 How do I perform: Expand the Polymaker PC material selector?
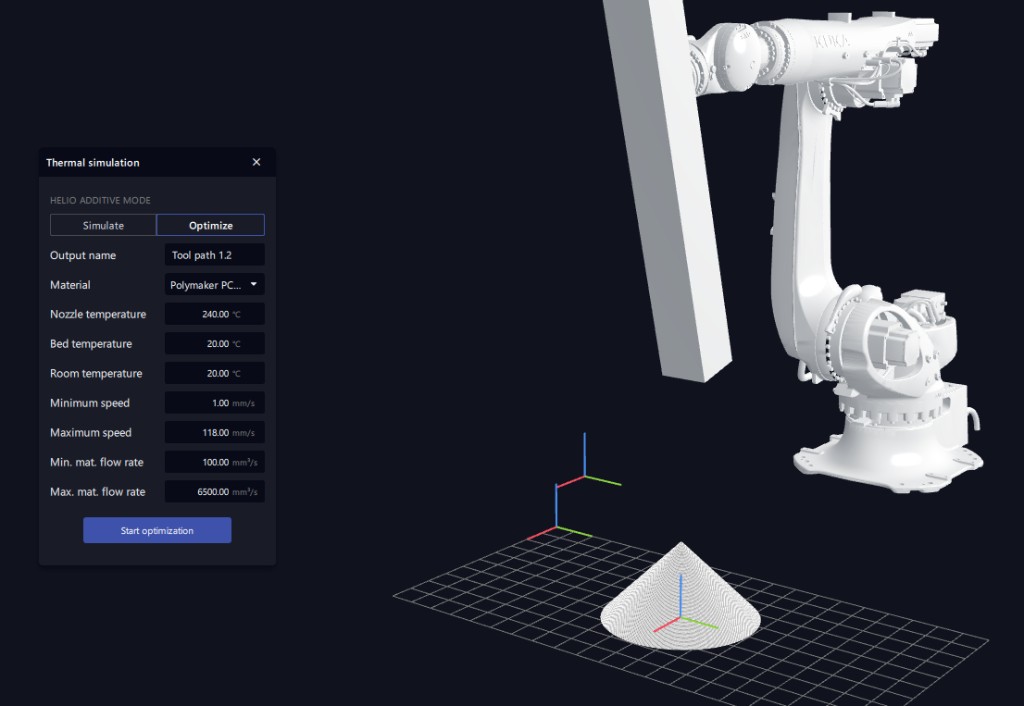213,284
